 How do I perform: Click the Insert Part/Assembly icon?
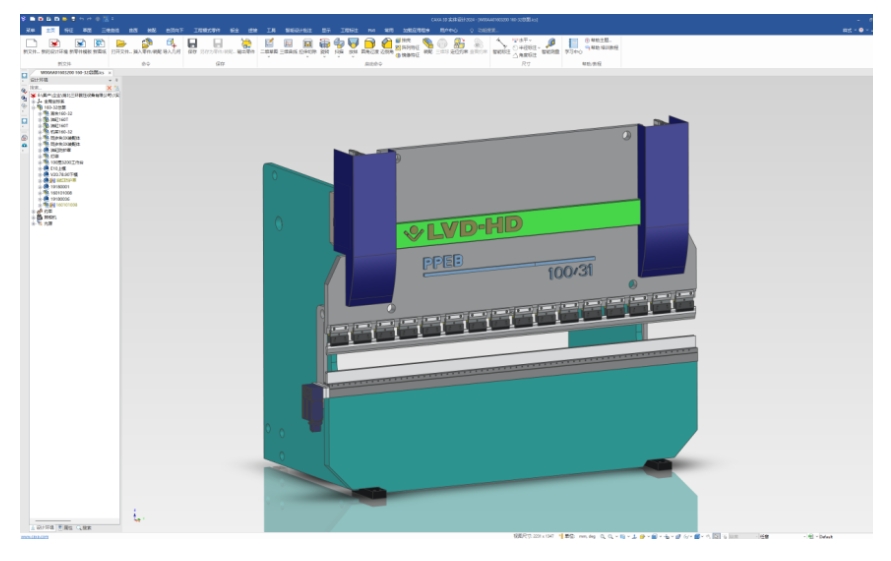pos(148,43)
